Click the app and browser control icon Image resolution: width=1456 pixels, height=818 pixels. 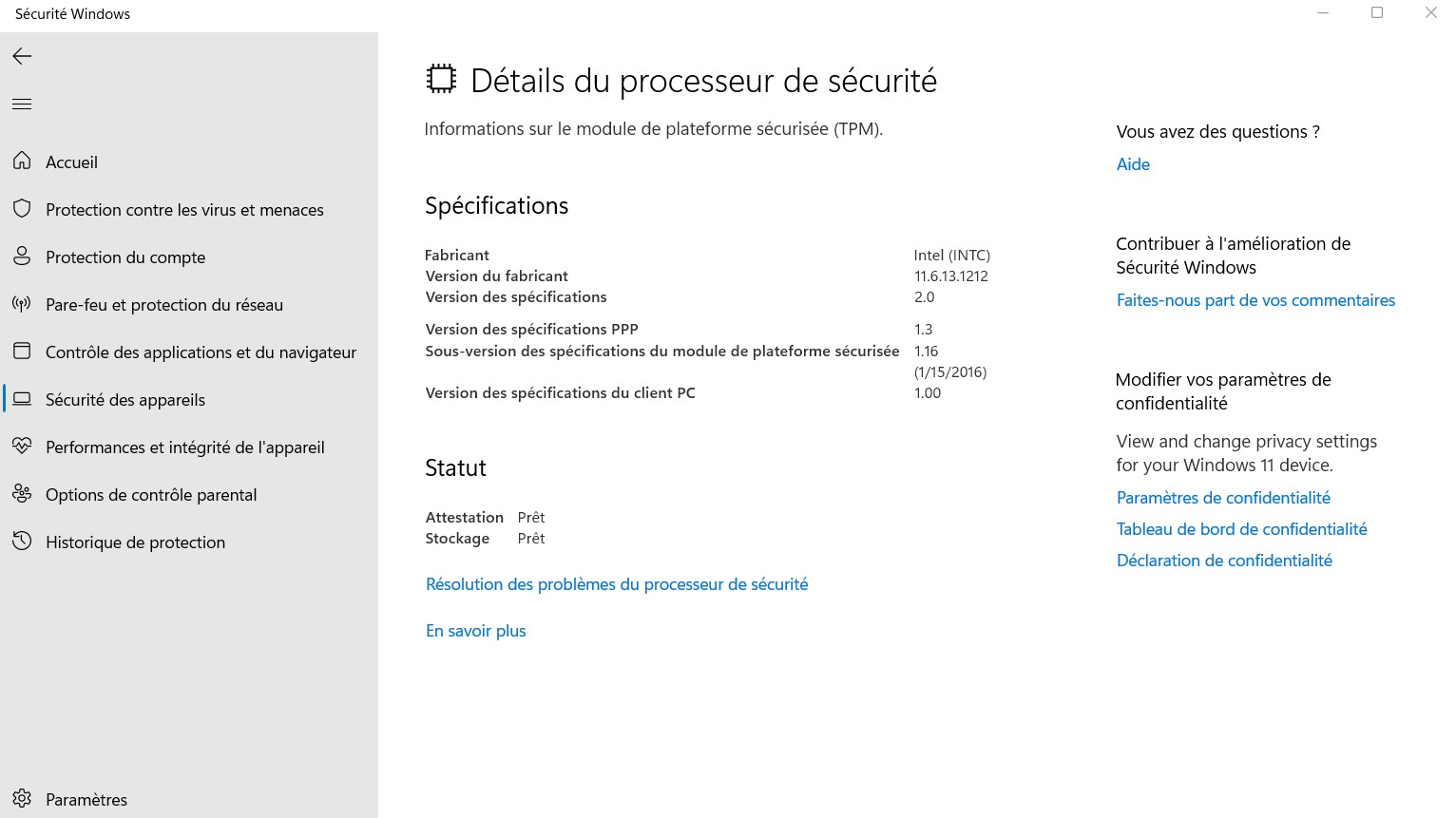[x=22, y=352]
